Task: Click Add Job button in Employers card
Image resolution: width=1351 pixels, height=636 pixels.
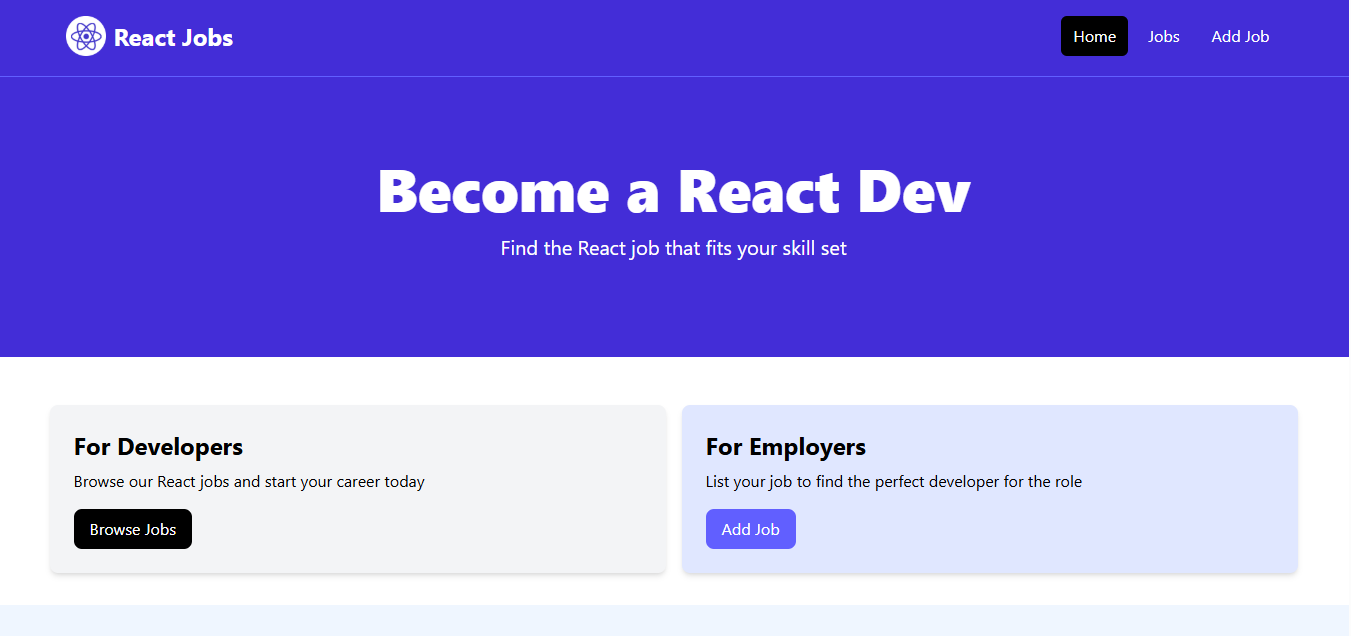Action: click(x=750, y=529)
